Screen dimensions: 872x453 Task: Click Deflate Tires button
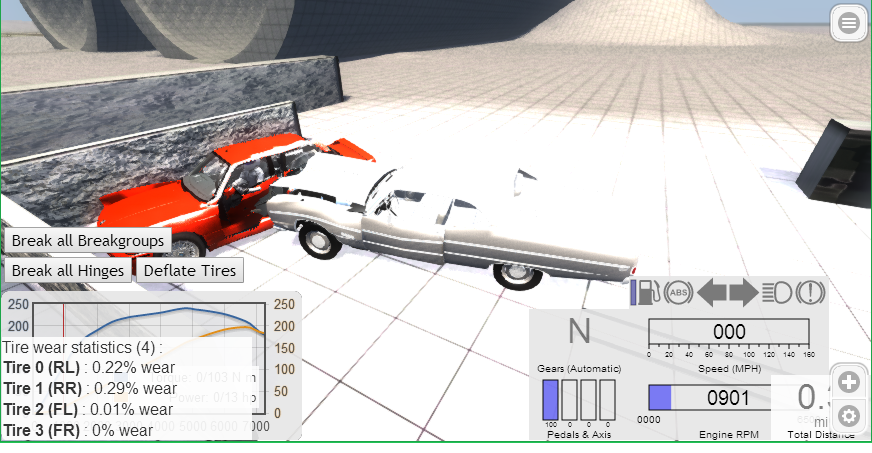tap(190, 271)
